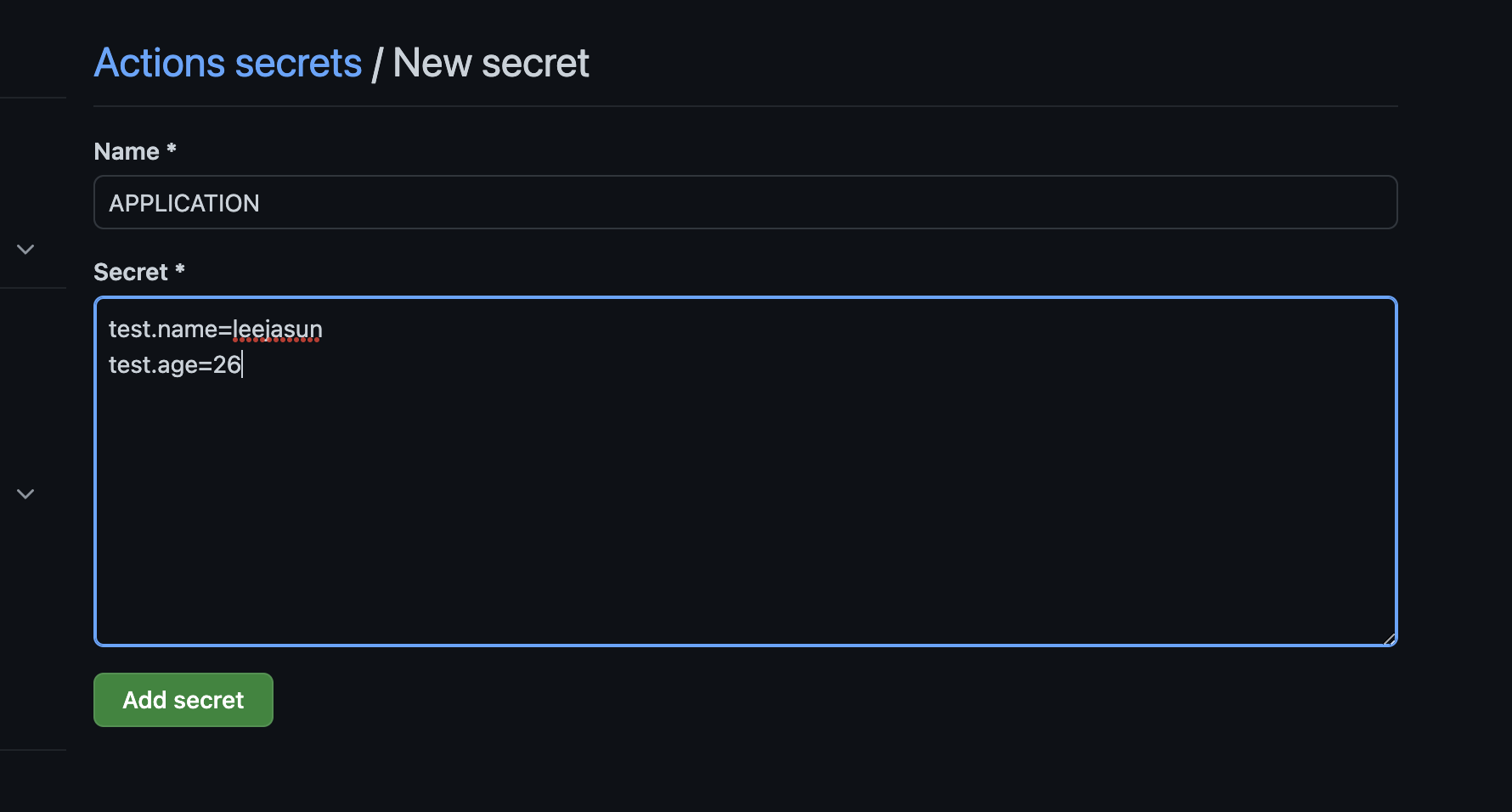Click the New secret page heading

(490, 62)
